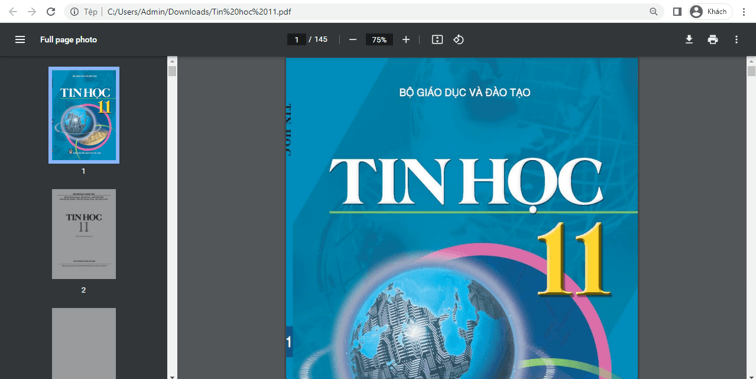Select page 1 thumbnail
This screenshot has height=380, width=756.
click(x=84, y=115)
